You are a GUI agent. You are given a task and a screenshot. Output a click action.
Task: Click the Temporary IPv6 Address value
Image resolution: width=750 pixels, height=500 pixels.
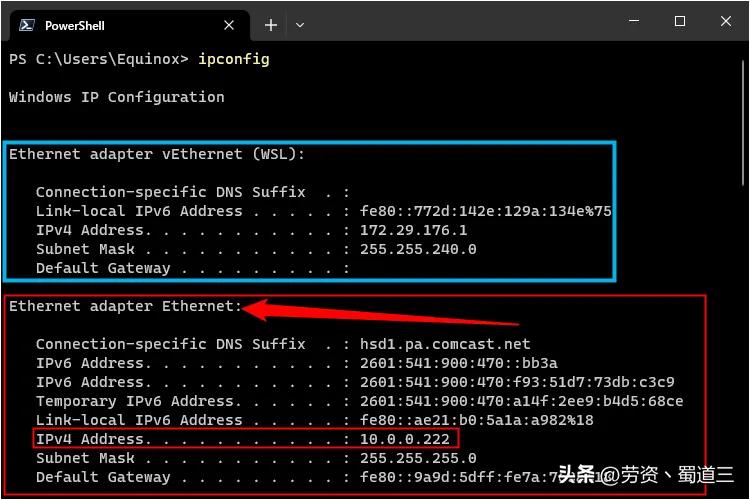[x=521, y=401]
